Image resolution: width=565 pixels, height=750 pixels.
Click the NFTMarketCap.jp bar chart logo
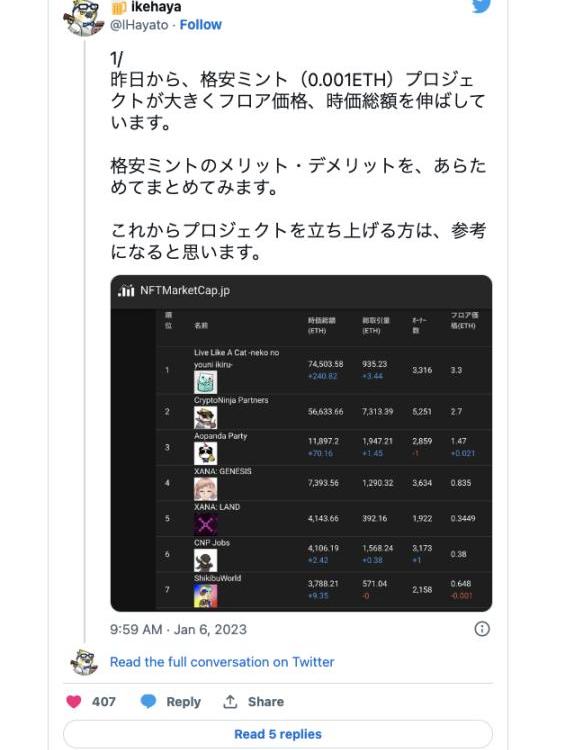coord(126,290)
